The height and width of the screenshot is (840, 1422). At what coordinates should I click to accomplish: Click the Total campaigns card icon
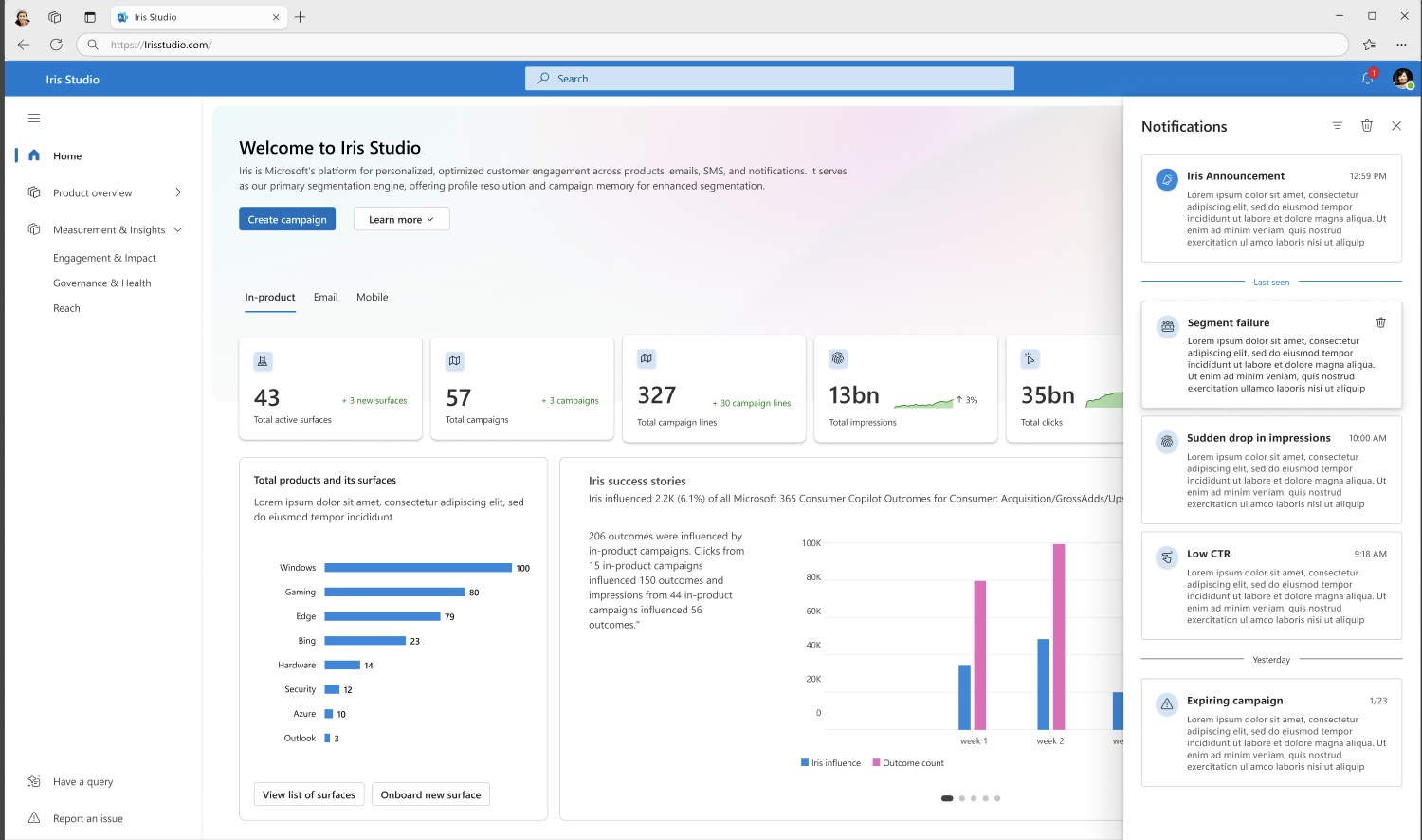[455, 361]
